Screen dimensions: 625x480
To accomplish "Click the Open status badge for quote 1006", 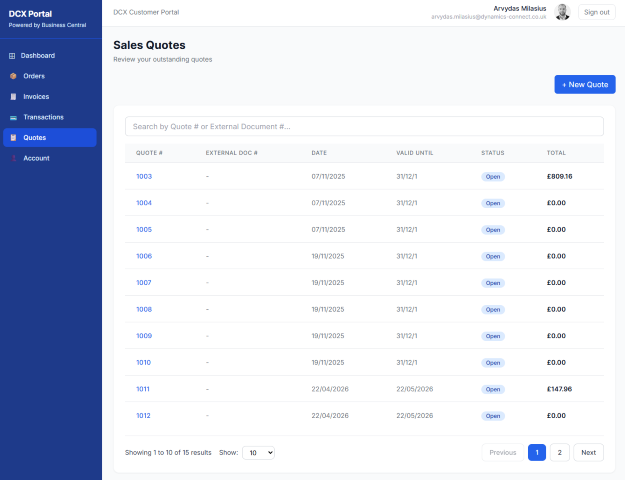I will coord(493,256).
